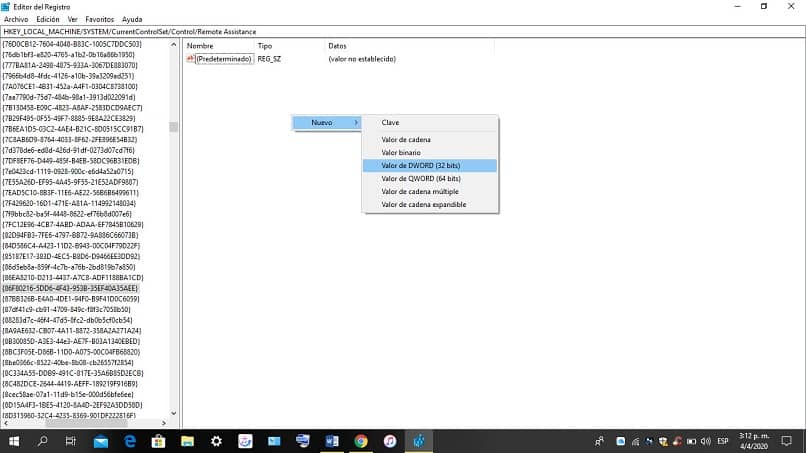Choose Valor de cadena
Viewport: 806px width, 453px height.
point(430,139)
